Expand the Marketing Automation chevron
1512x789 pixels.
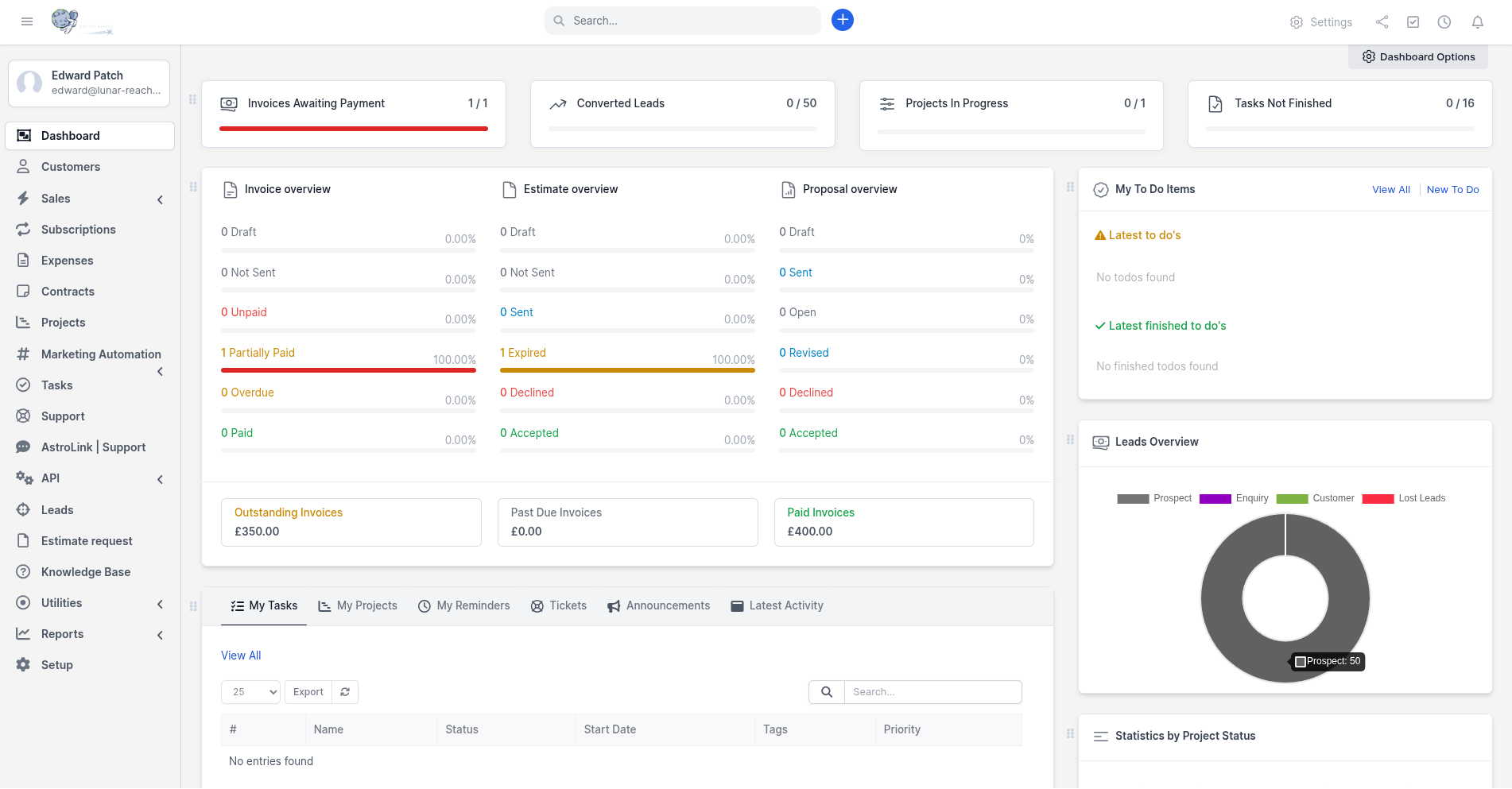[161, 372]
